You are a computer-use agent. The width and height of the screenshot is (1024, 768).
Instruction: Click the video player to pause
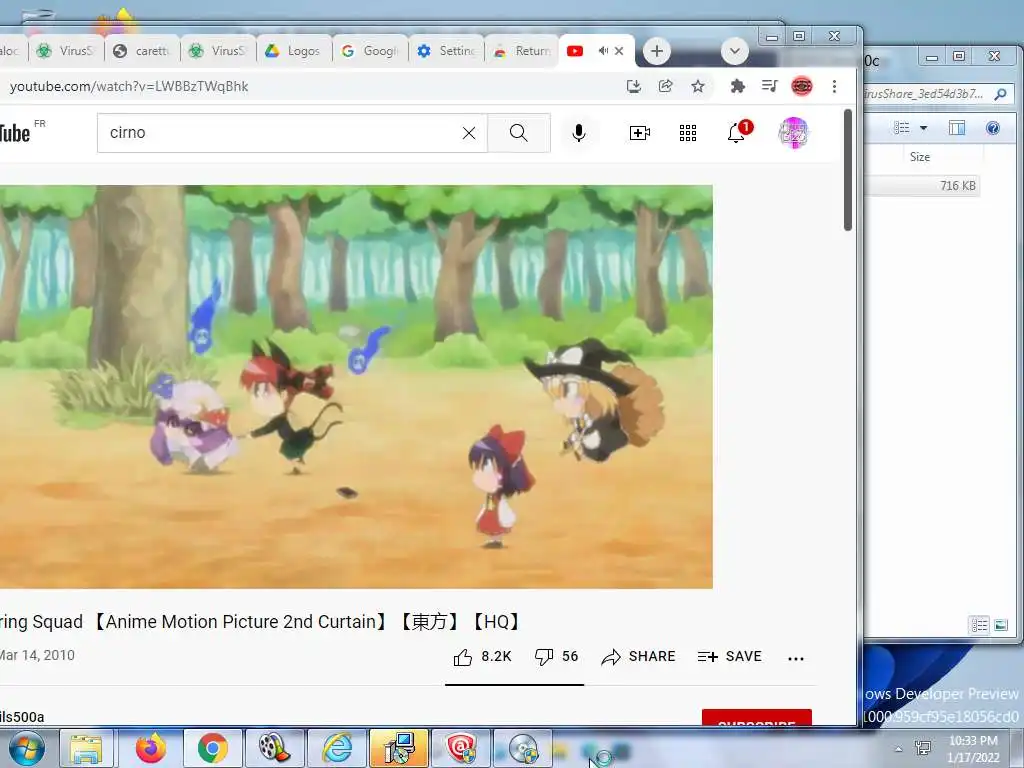click(356, 387)
